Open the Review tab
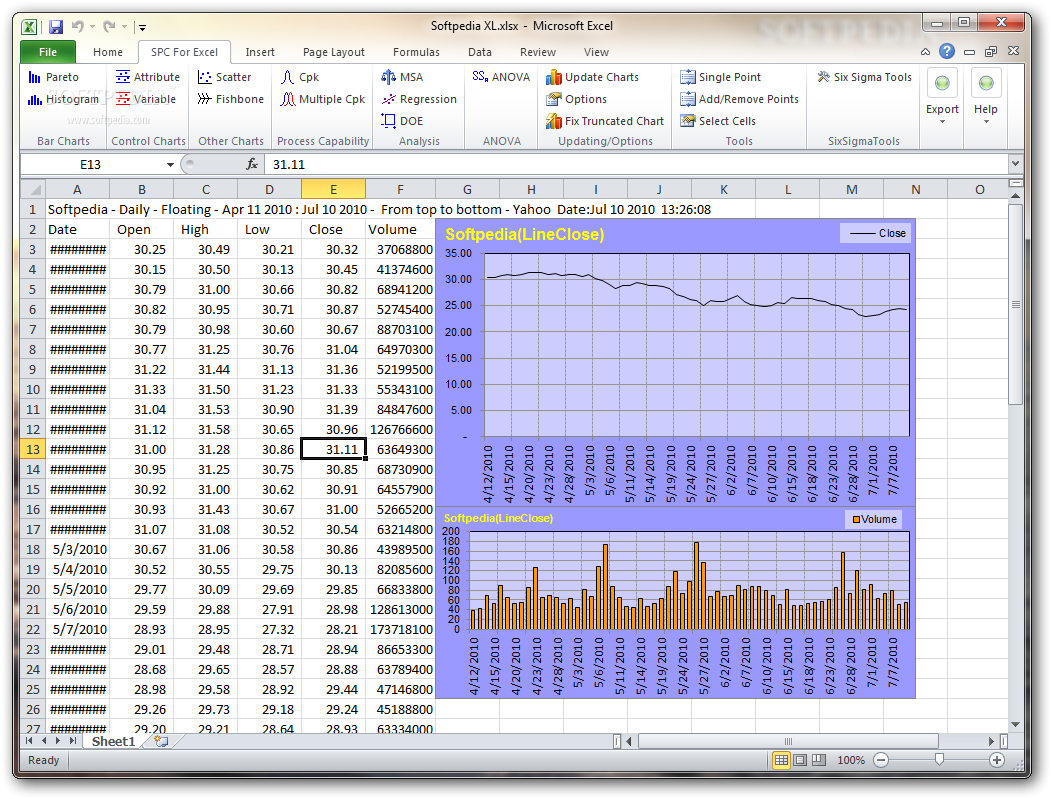This screenshot has height=799, width=1052. [537, 52]
